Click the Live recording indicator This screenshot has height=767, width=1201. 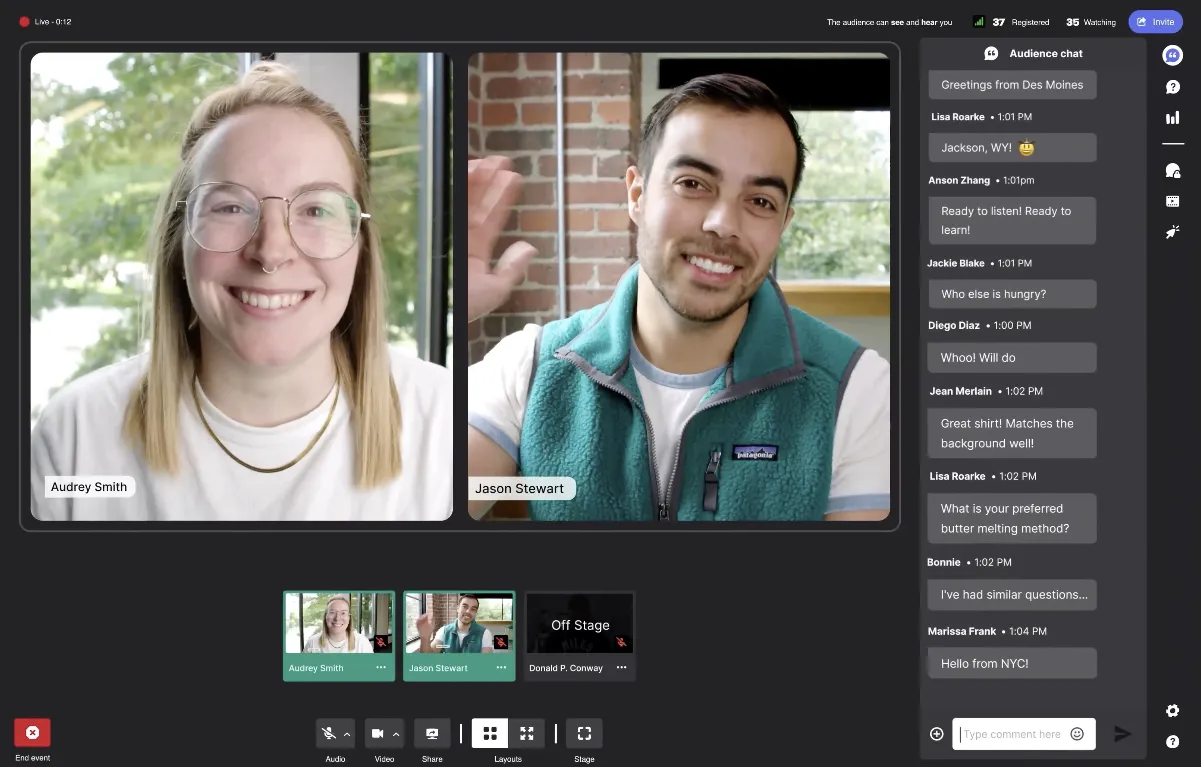click(x=45, y=21)
